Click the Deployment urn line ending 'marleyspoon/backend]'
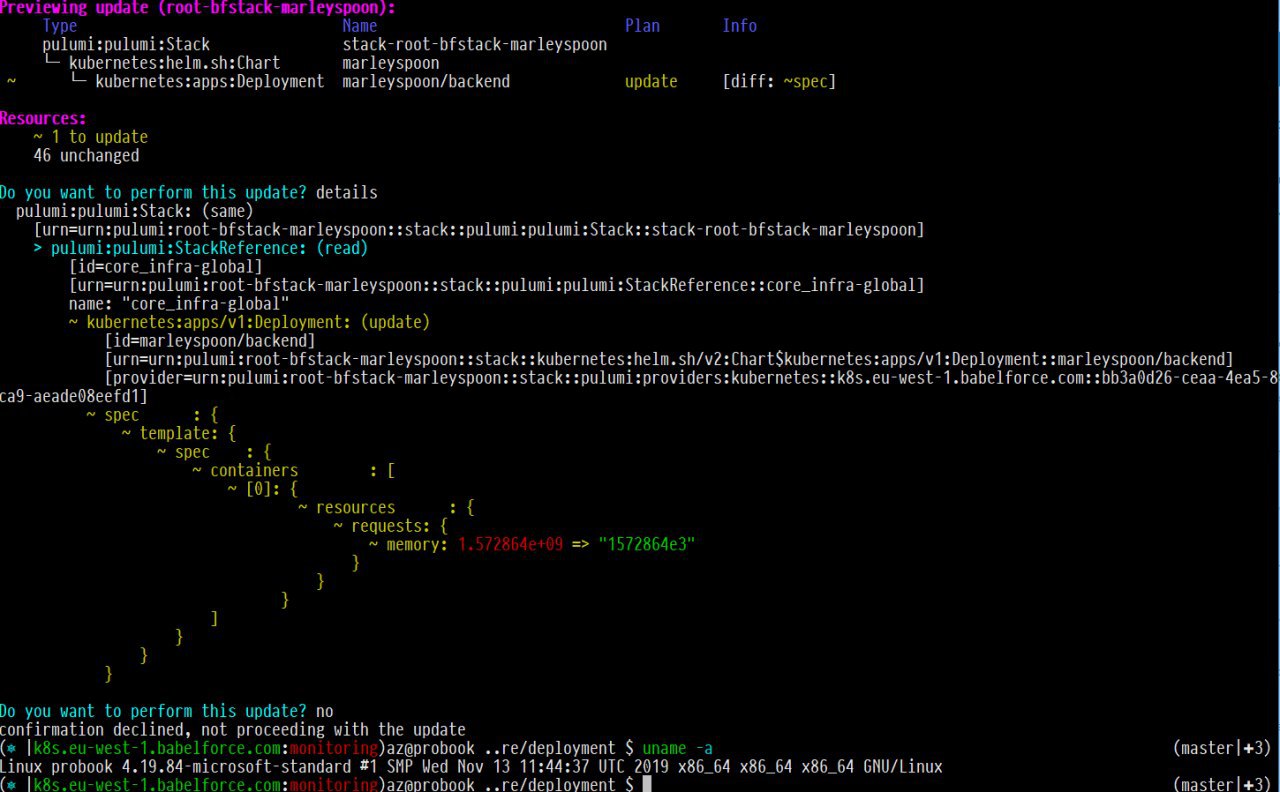 coord(669,359)
